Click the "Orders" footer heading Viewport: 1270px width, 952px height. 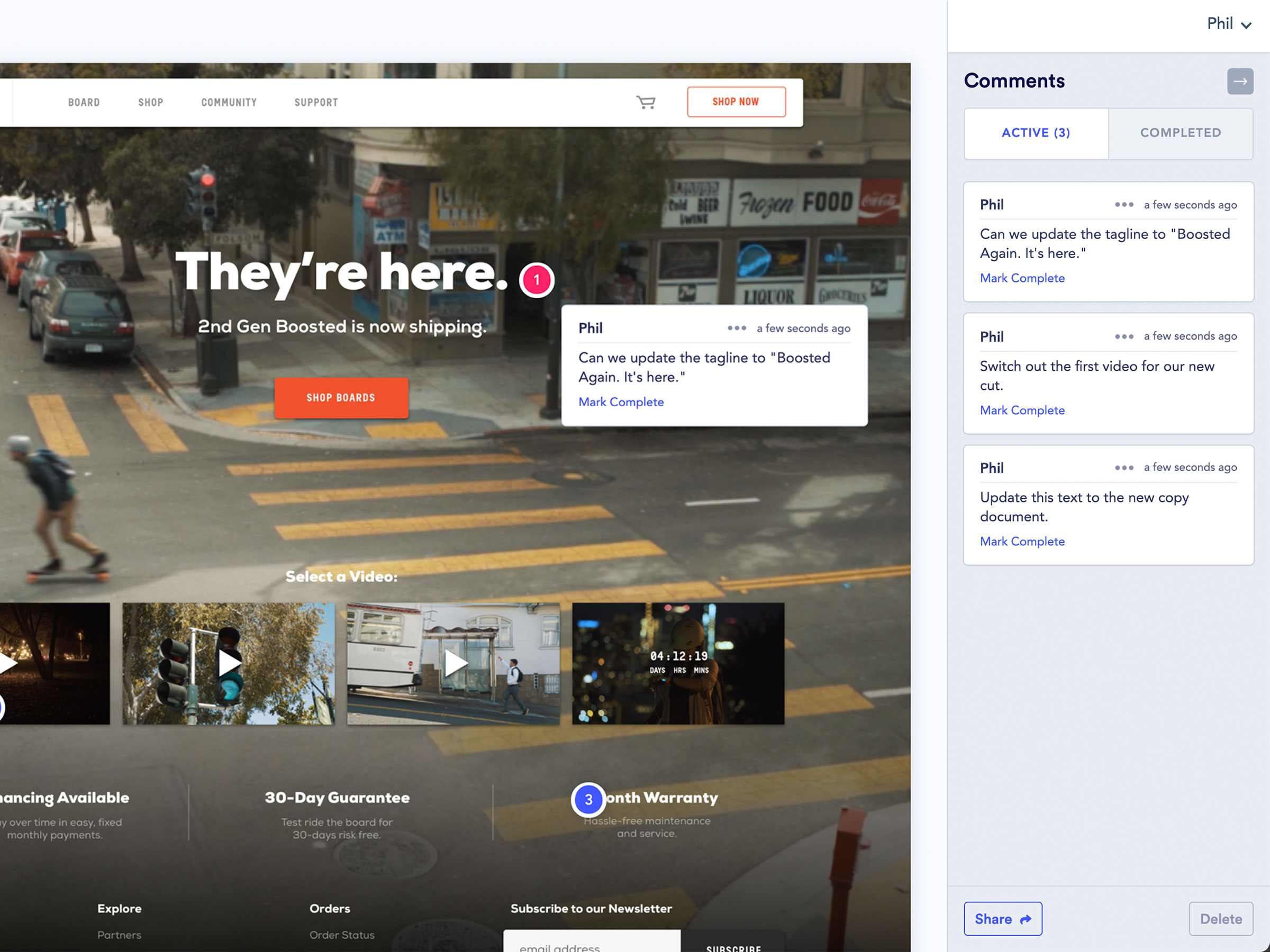330,909
